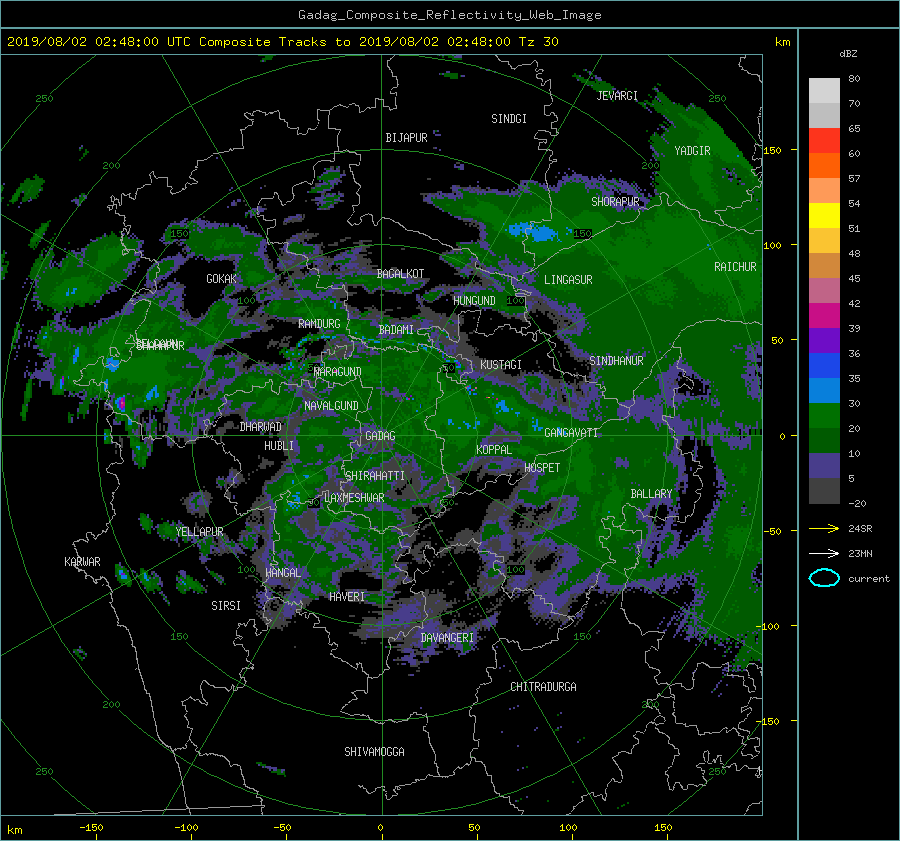Select the SHORAPUR label
The width and height of the screenshot is (900, 841).
click(x=615, y=202)
